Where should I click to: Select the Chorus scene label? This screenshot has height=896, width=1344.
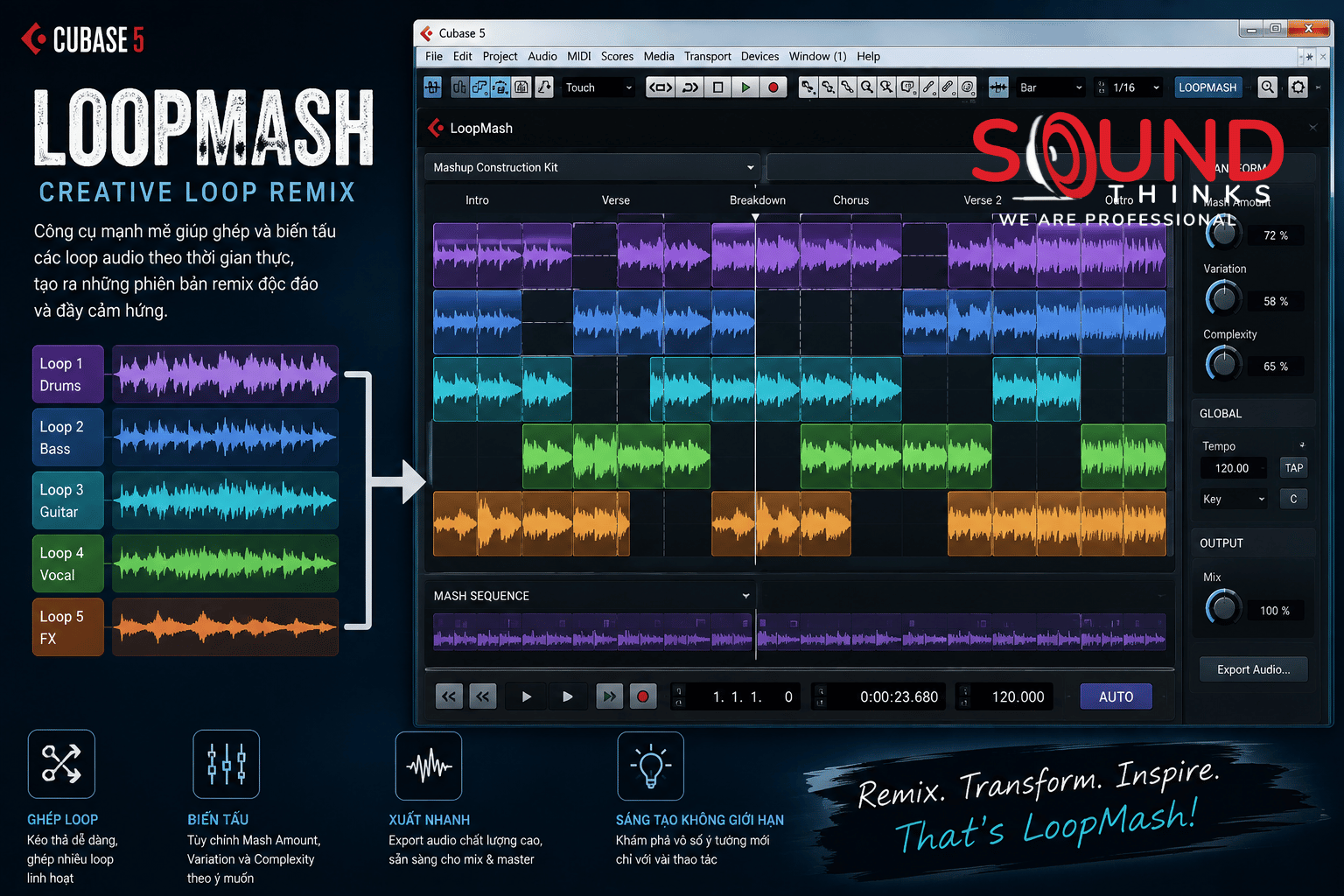[850, 200]
